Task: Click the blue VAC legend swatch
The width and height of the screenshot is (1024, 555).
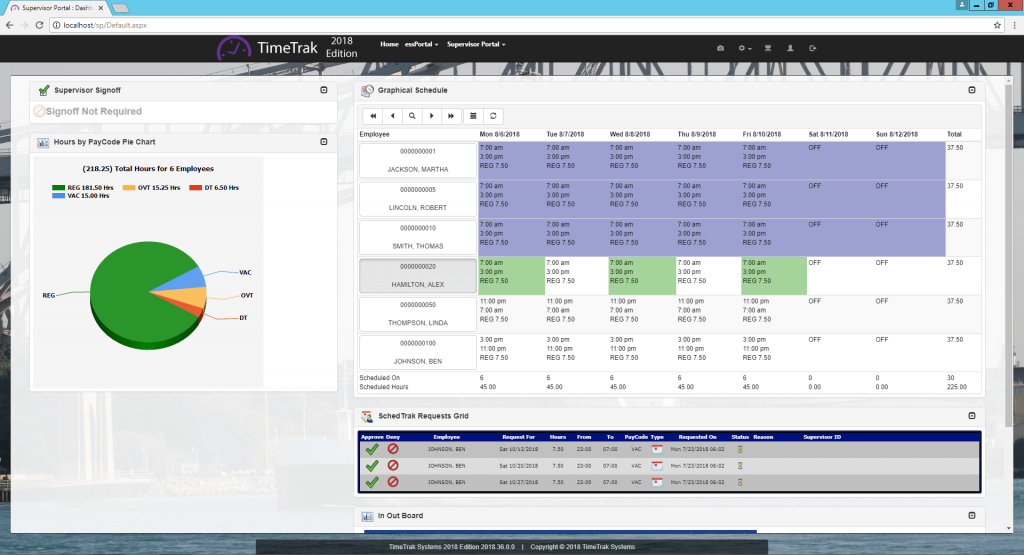Action: pyautogui.click(x=58, y=196)
